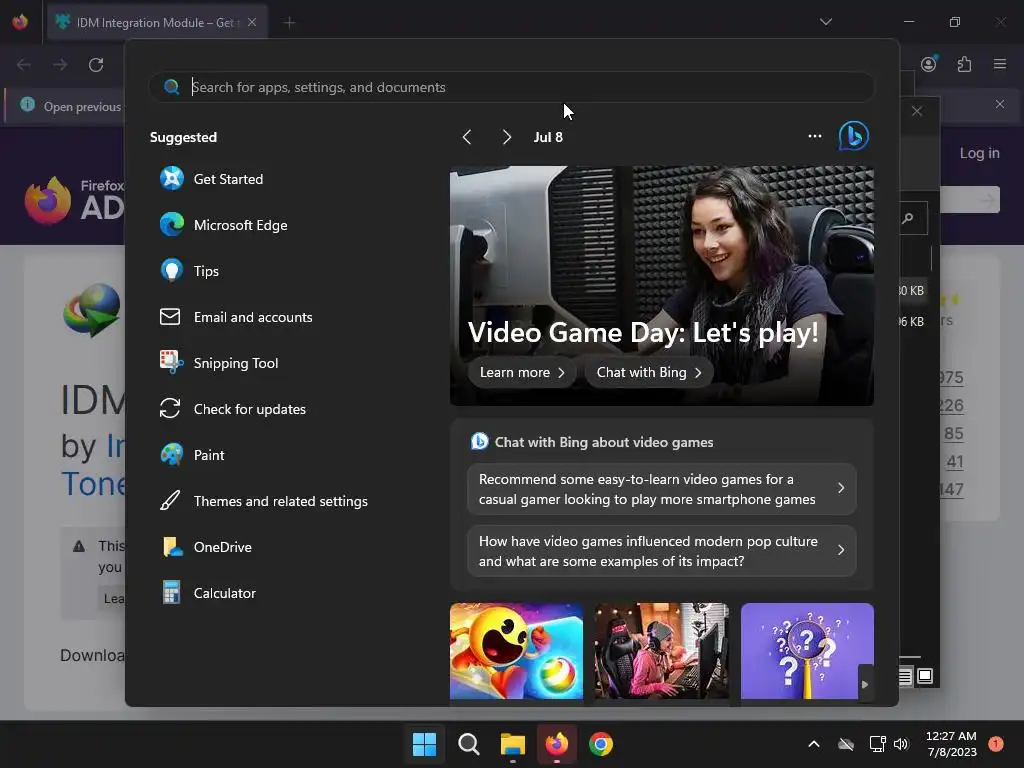Dismiss the Open previous tabs notification bar
The image size is (1024, 768).
[999, 104]
